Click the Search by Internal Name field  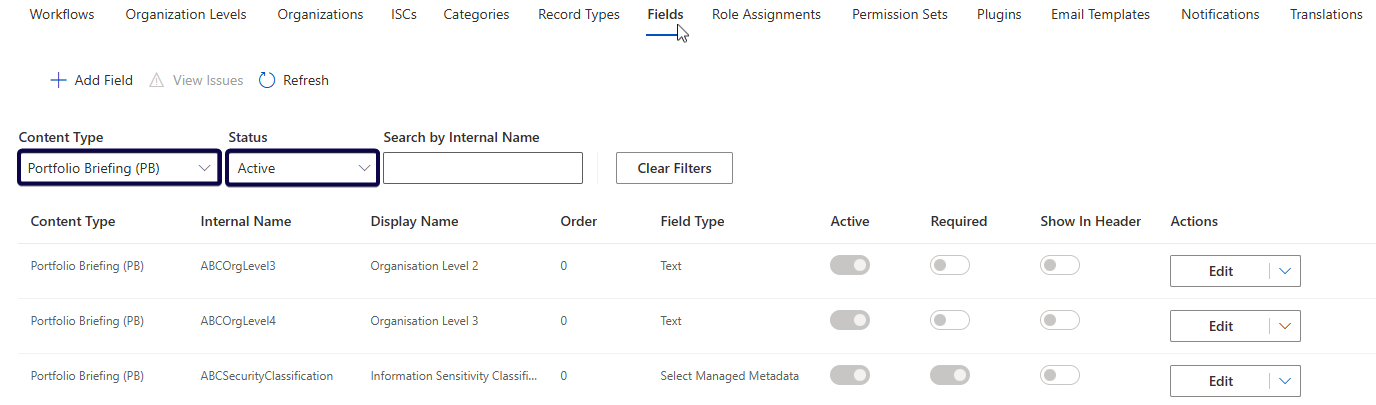(x=482, y=168)
